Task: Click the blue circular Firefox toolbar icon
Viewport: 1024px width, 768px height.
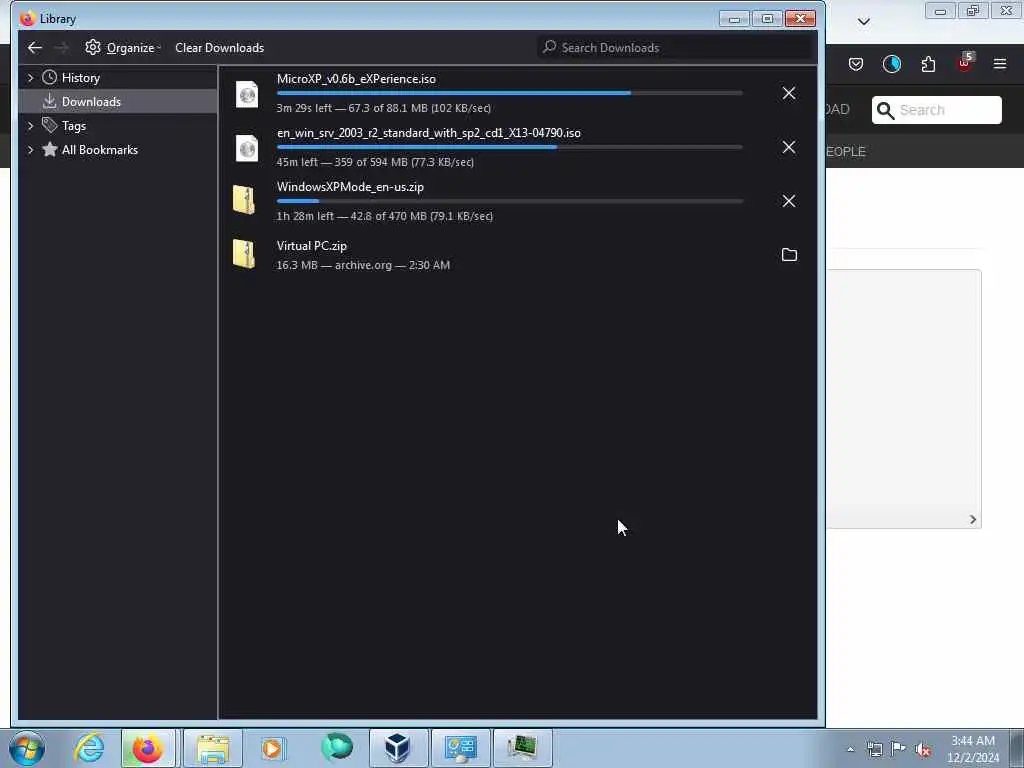Action: click(891, 64)
